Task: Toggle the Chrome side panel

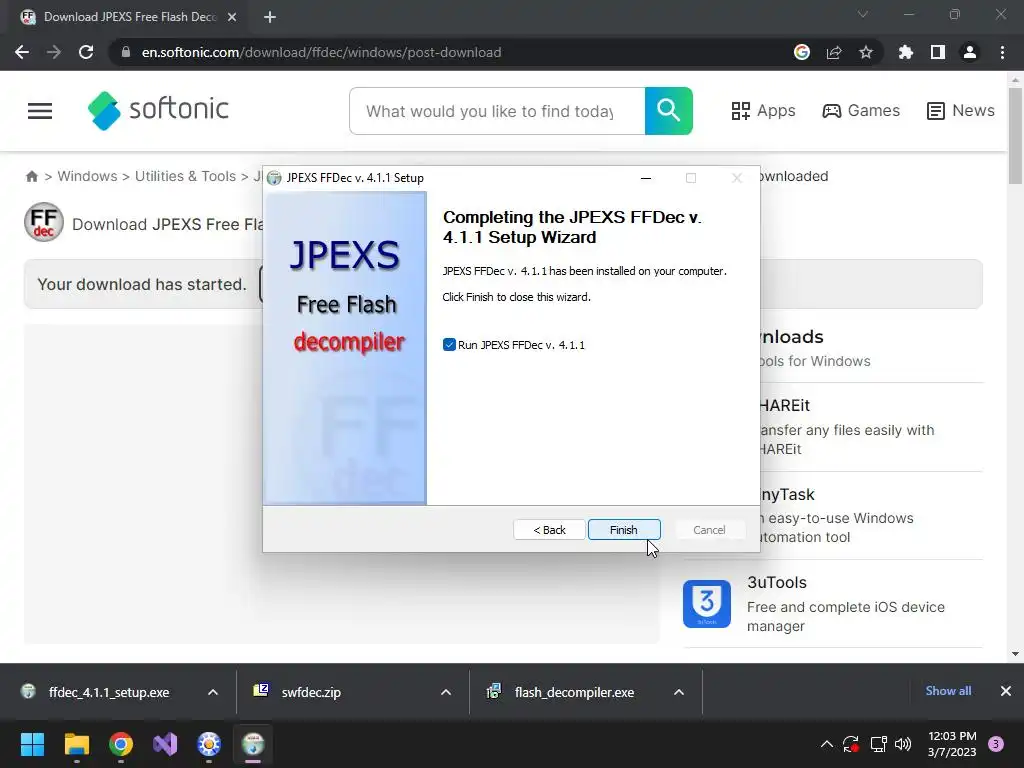Action: pyautogui.click(x=938, y=52)
